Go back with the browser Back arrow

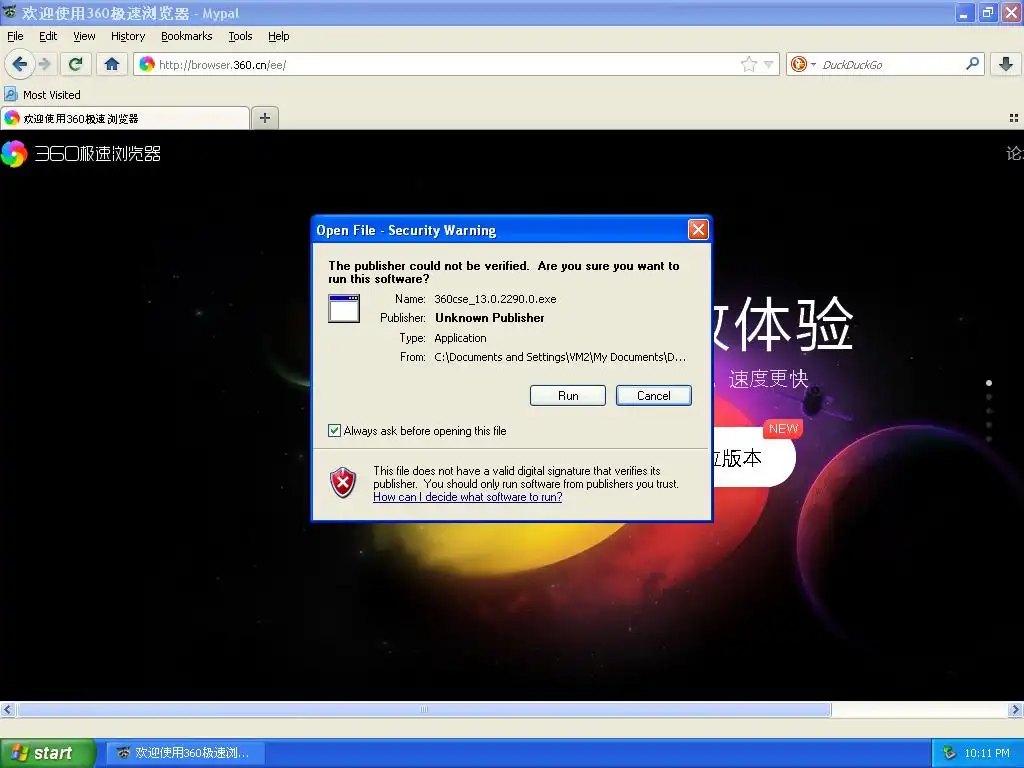click(20, 64)
